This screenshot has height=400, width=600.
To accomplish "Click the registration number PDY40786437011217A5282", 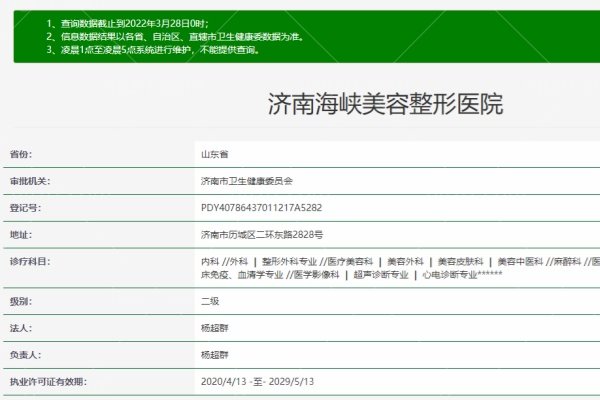I will tap(261, 208).
